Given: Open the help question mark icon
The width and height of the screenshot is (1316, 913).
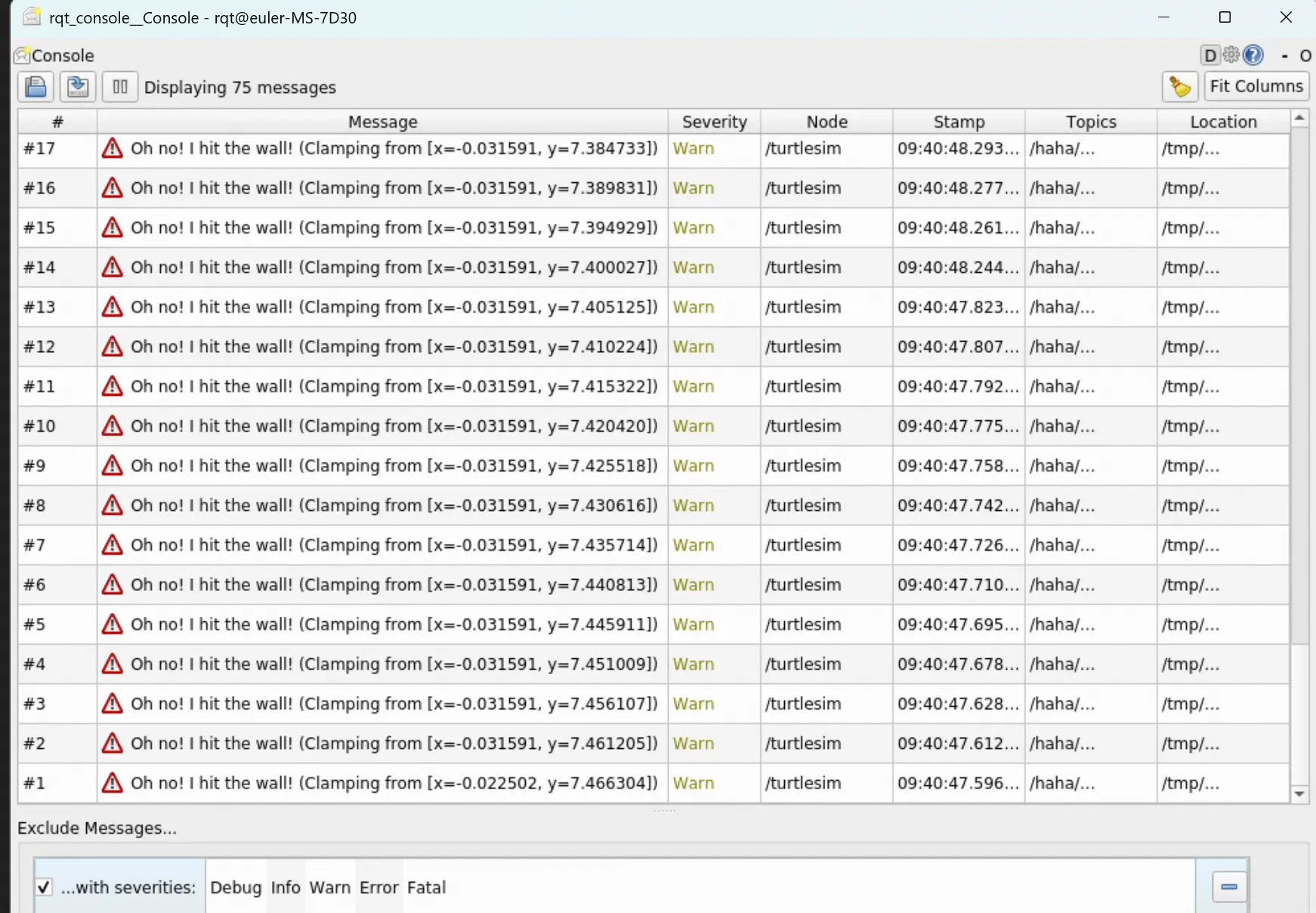Looking at the screenshot, I should pyautogui.click(x=1253, y=54).
